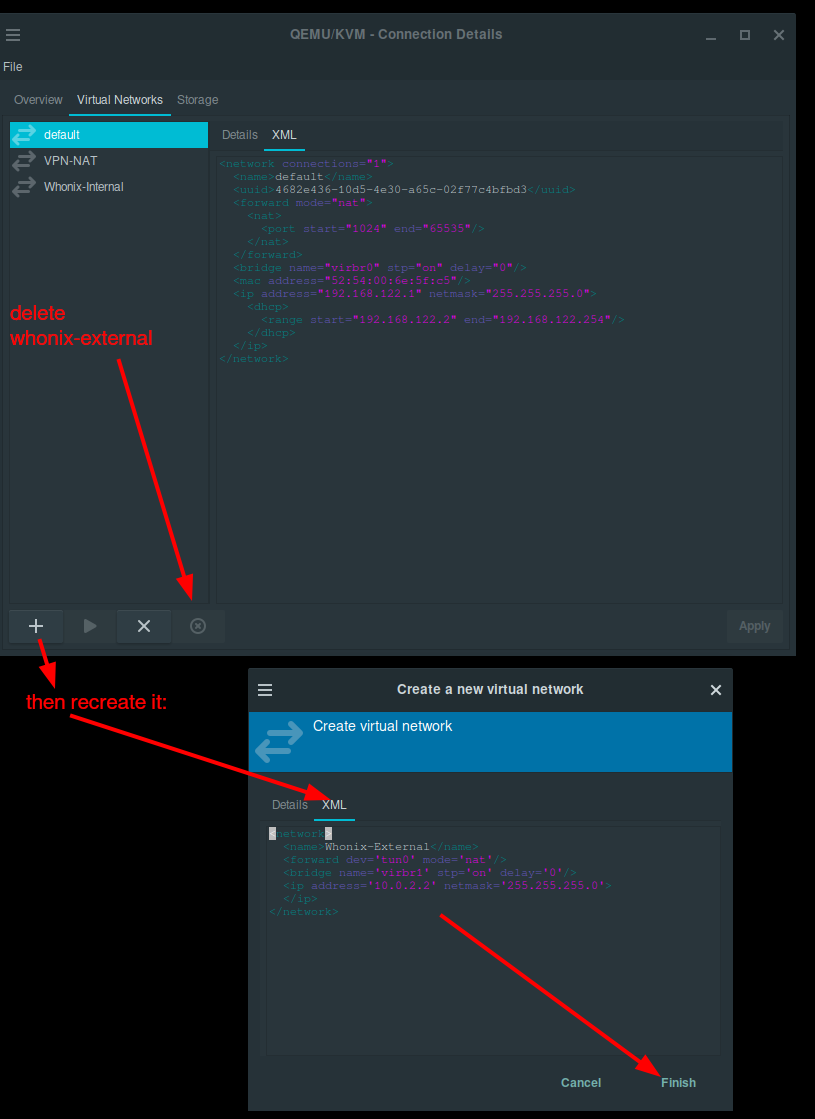Select the default network in the list

click(109, 135)
